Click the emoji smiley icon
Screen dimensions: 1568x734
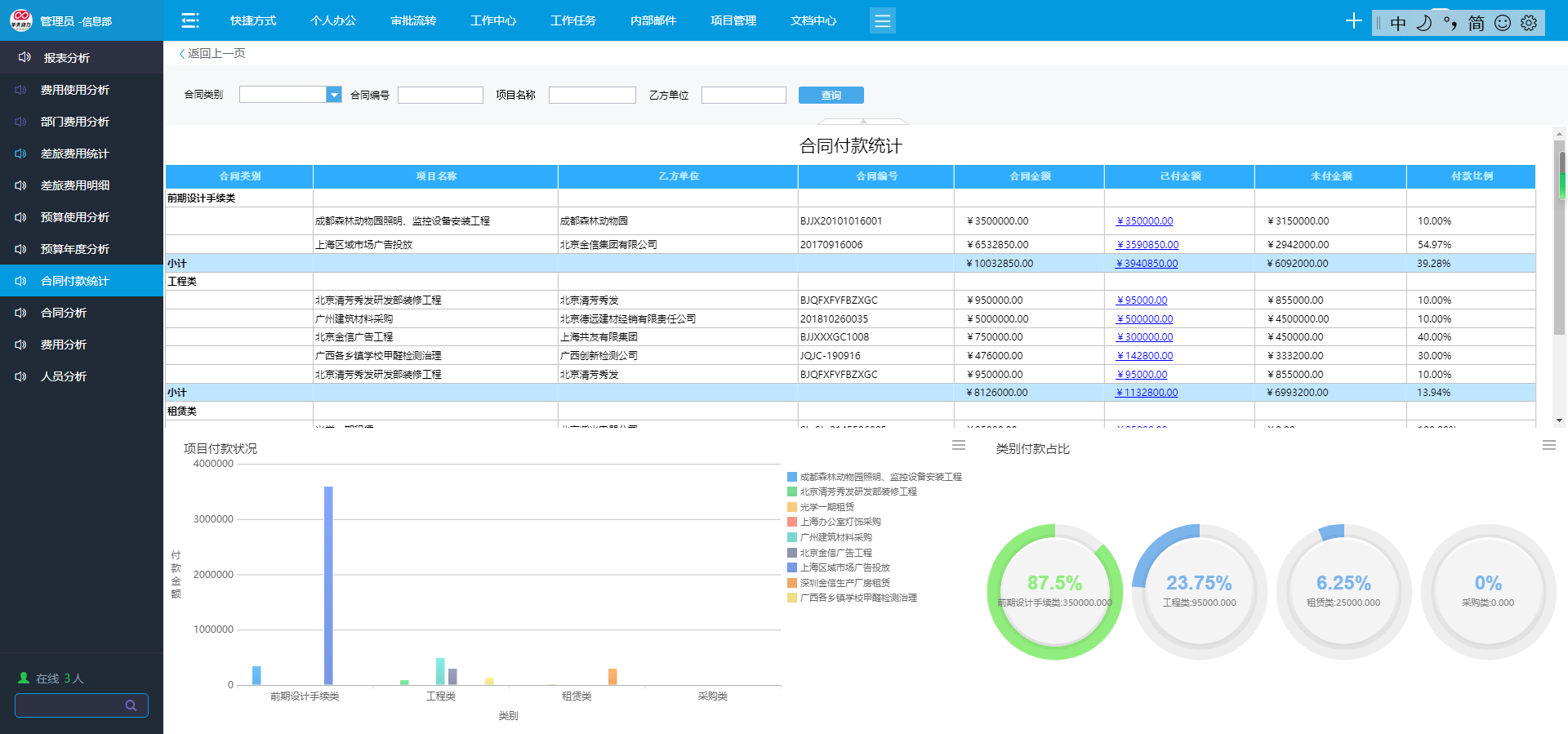pos(1503,23)
